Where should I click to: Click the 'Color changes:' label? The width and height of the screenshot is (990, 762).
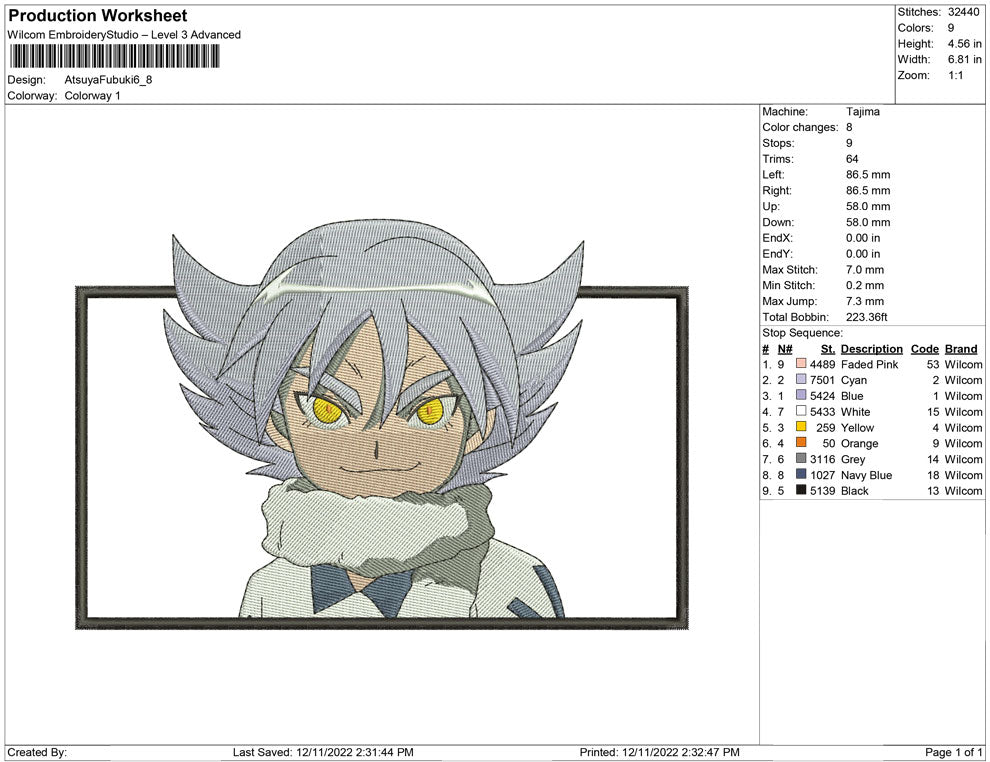800,127
